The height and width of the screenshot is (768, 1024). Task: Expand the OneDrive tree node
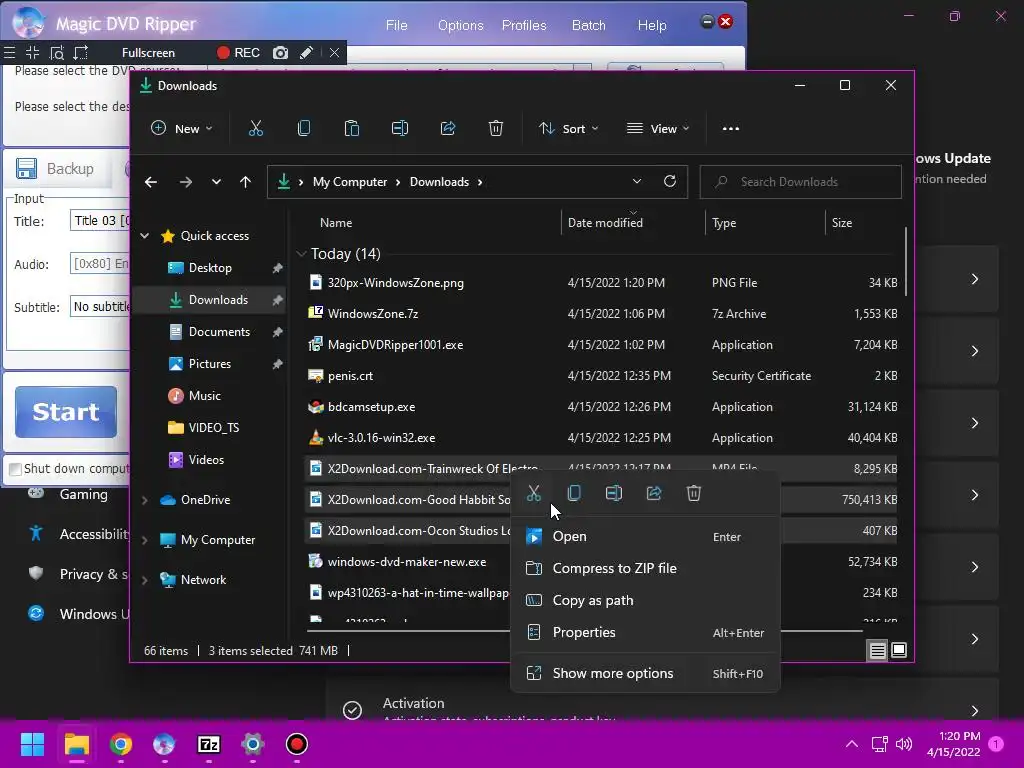[x=145, y=500]
